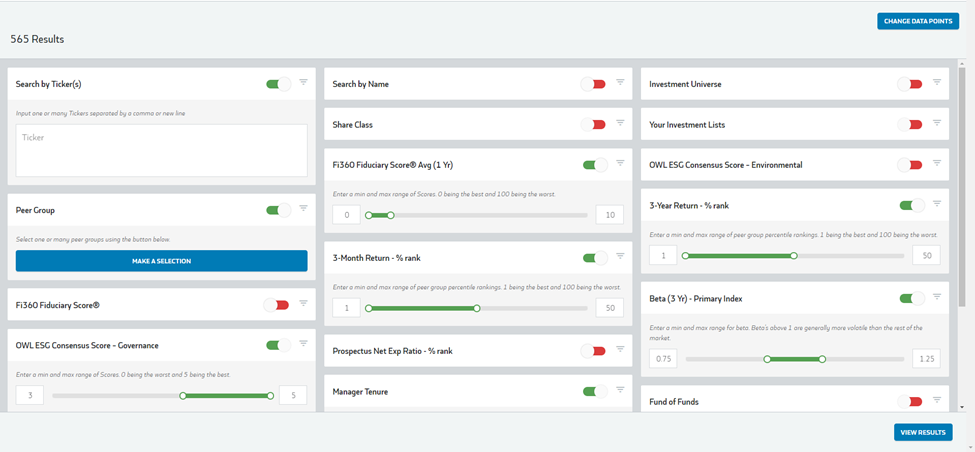Screen dimensions: 975x452
Task: Click the View Results button
Action: pos(923,433)
